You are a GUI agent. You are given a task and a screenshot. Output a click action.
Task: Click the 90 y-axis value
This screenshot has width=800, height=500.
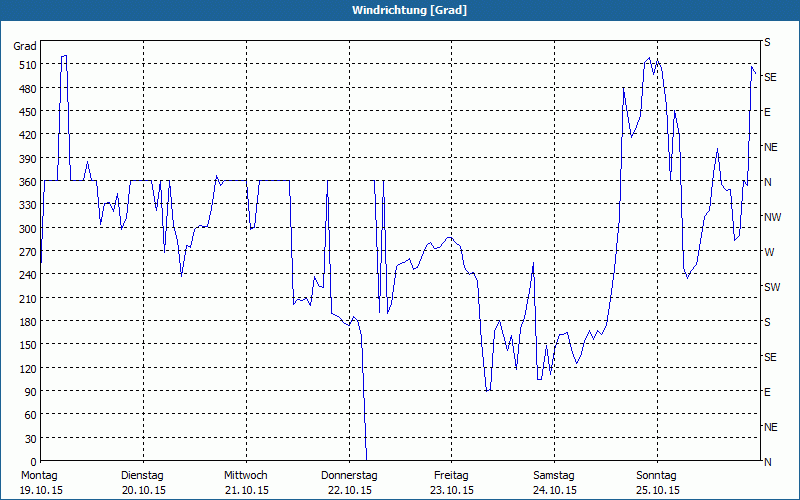pyautogui.click(x=31, y=392)
